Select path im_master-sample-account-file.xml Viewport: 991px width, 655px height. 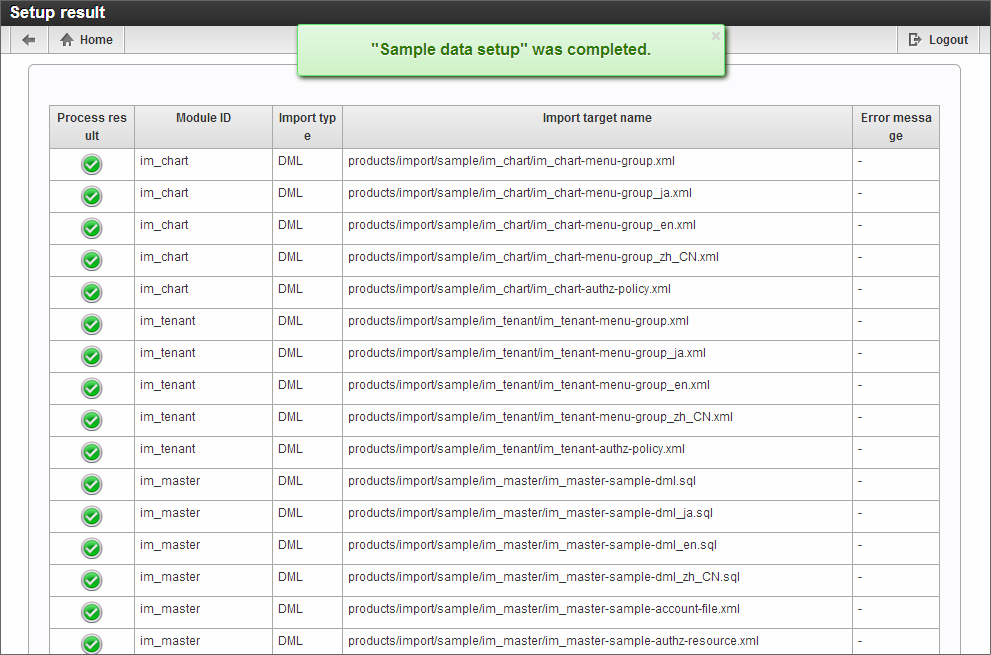tap(544, 609)
